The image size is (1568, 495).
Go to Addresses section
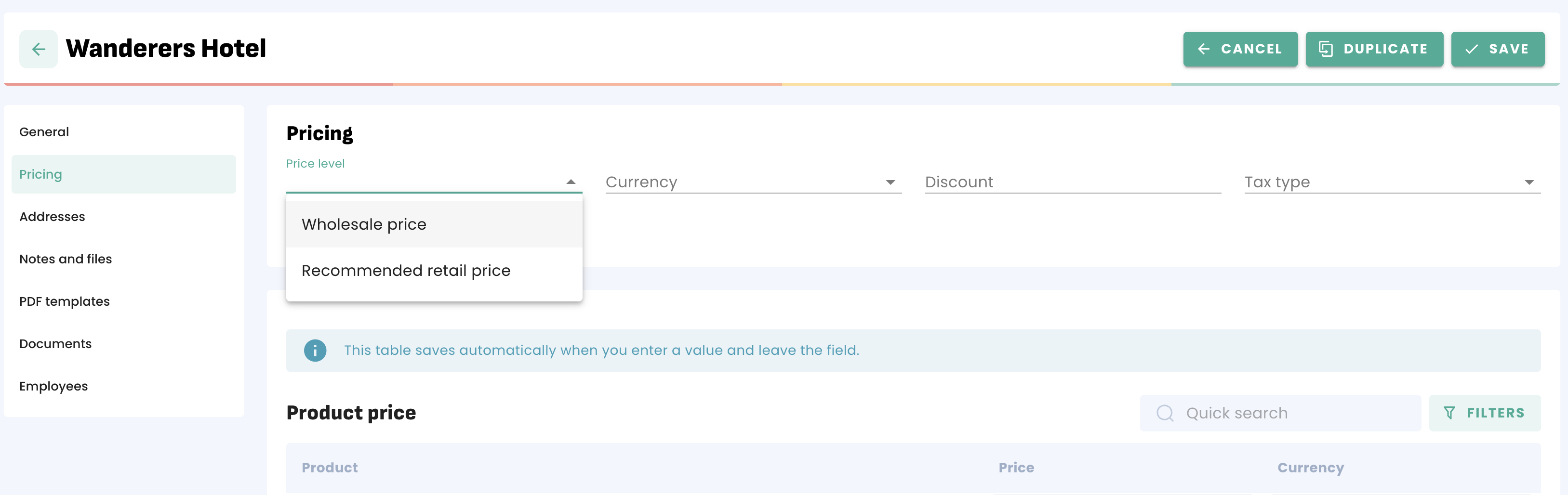point(53,217)
